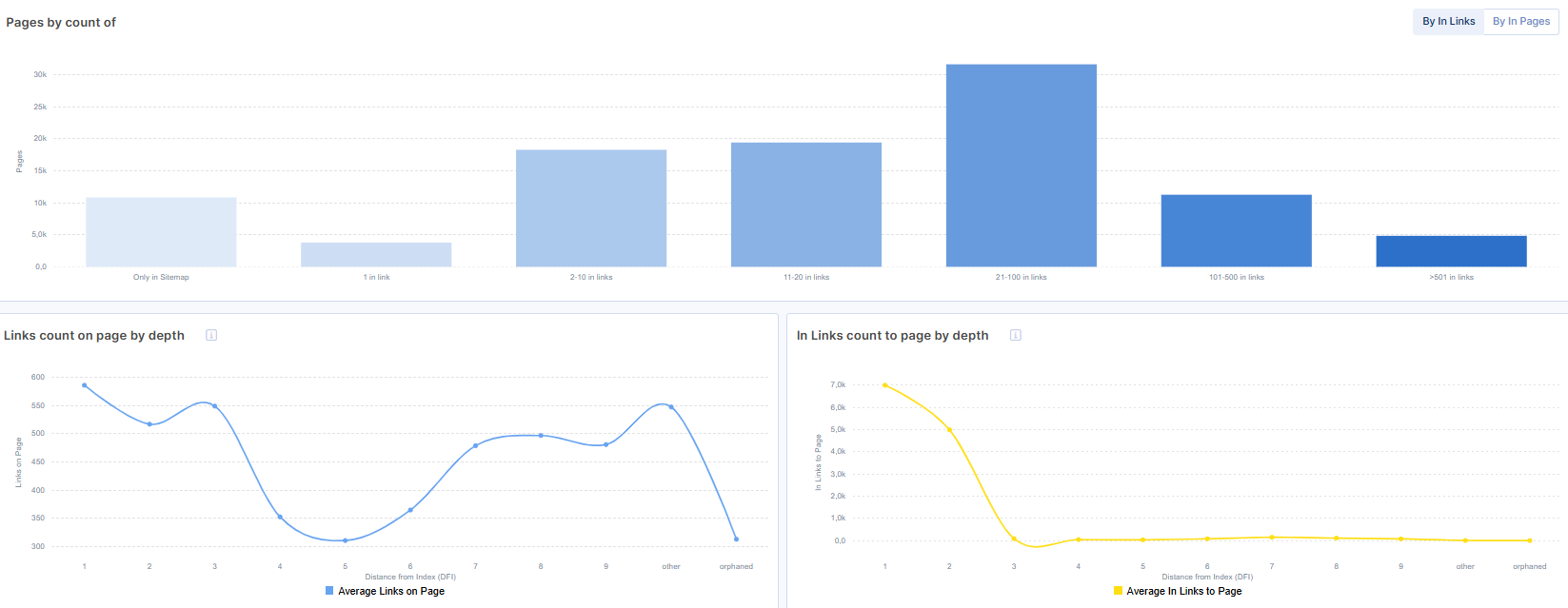
Task: Click the 1 in link bar
Action: point(376,255)
